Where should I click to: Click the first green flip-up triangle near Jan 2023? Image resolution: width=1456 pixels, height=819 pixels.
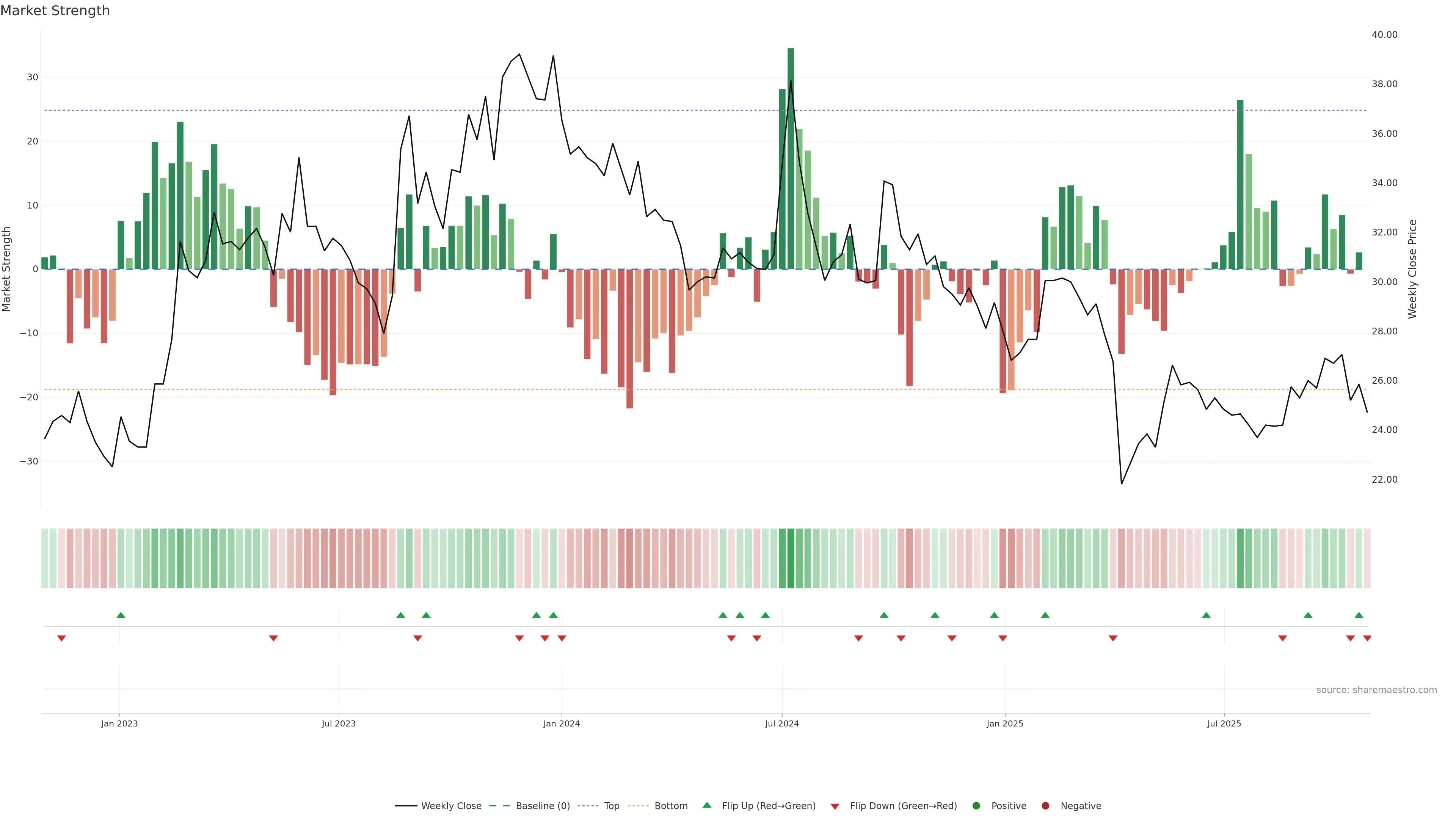click(121, 615)
